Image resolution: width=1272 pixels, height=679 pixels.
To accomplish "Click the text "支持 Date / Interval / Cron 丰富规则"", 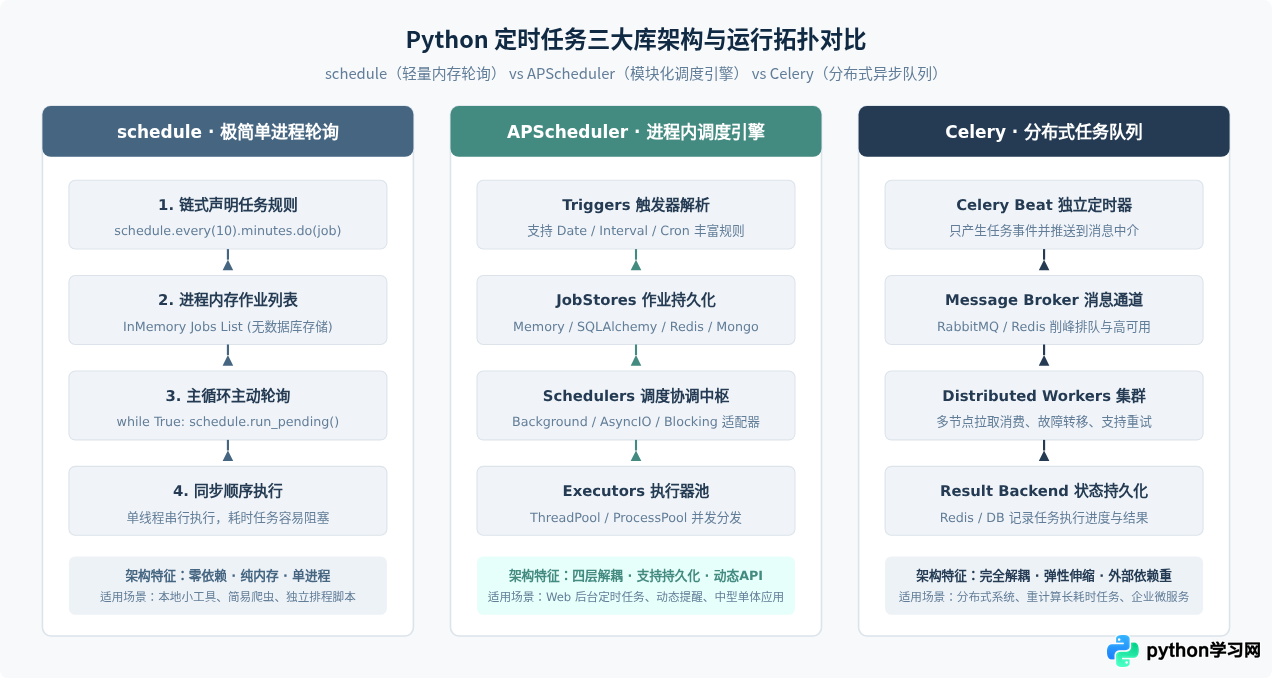I will point(636,231).
